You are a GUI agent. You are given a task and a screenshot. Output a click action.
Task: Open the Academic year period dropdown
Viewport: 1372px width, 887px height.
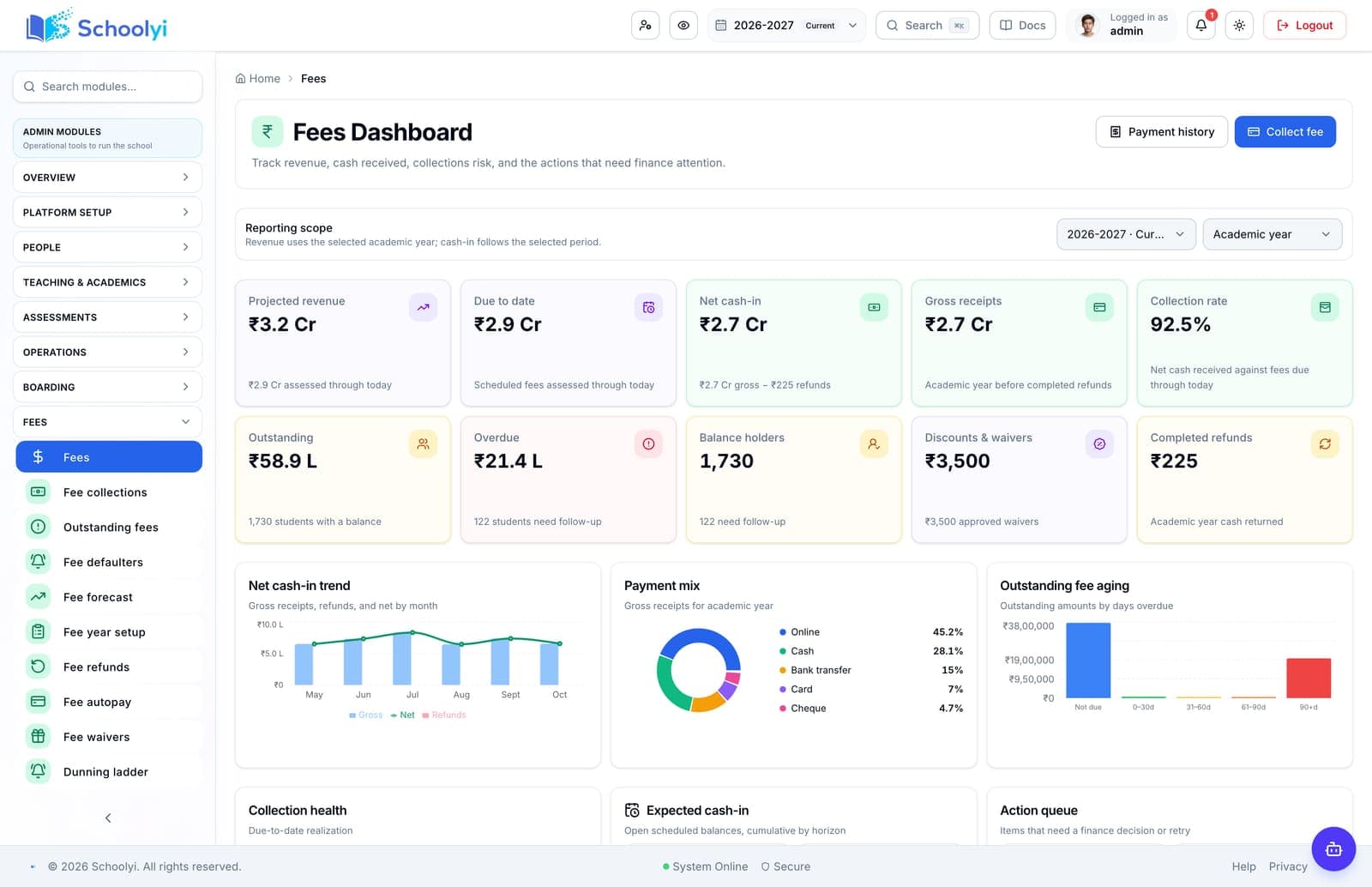click(1273, 234)
